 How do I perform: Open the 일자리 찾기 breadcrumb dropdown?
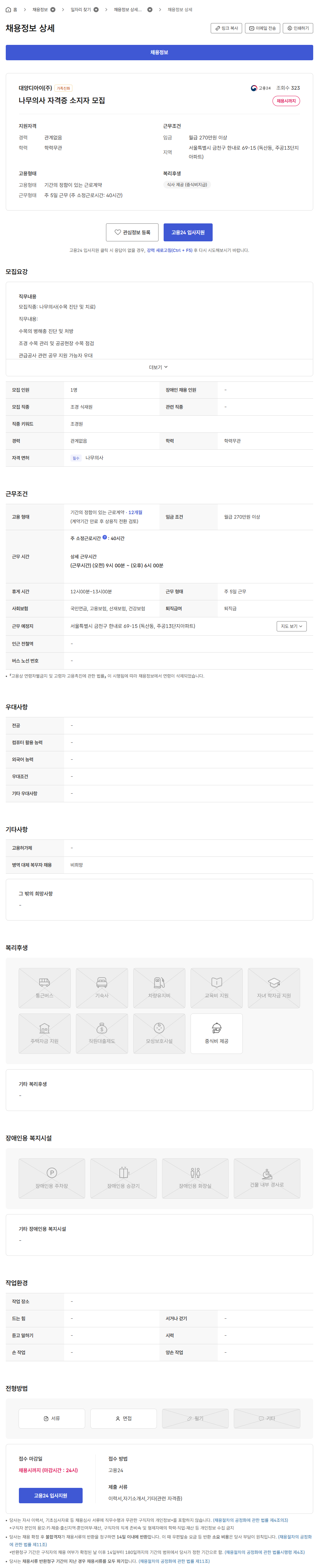(96, 10)
